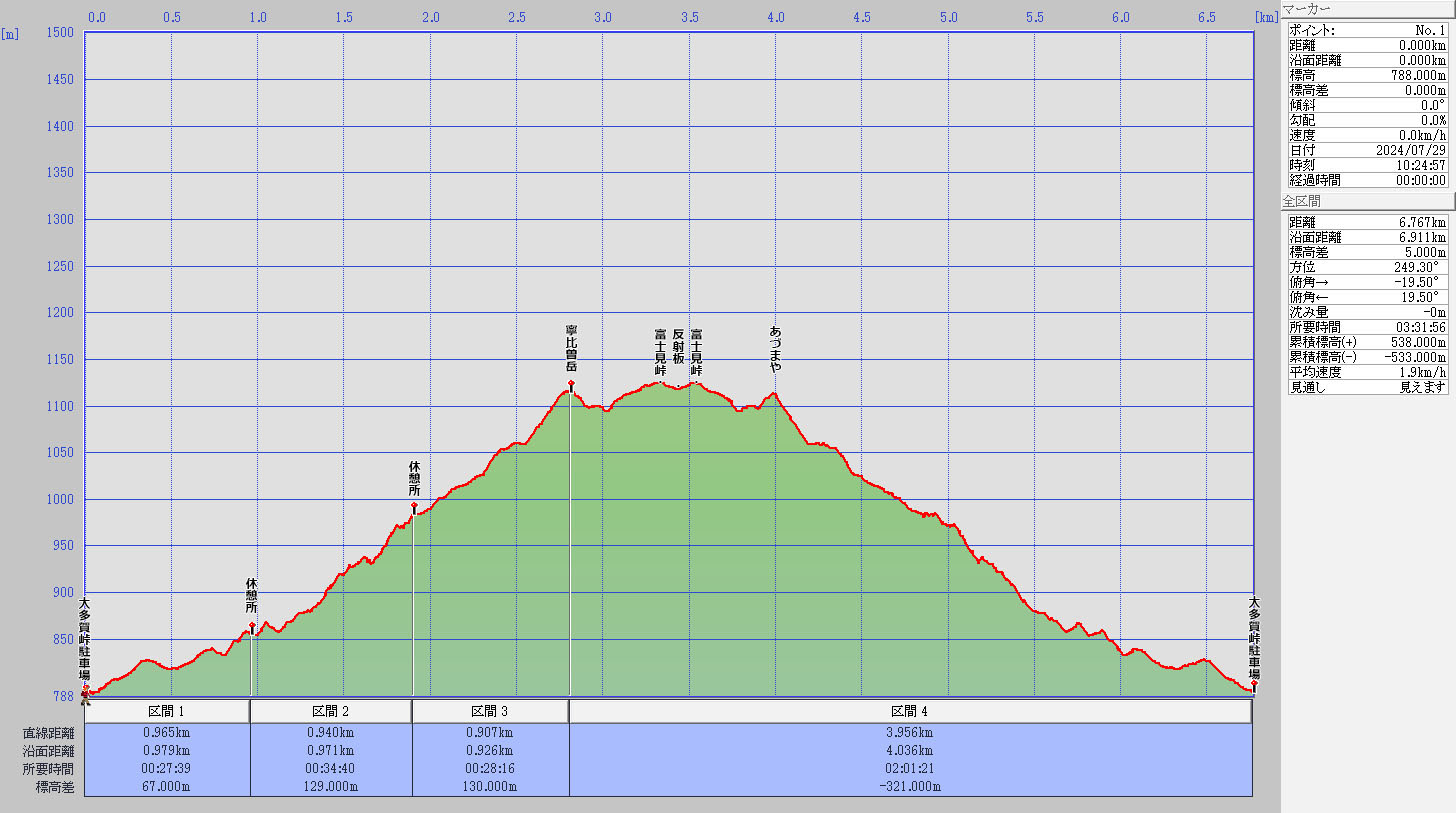The image size is (1456, 813).
Task: Click the 反射板 label on the profile
Action: 678,346
